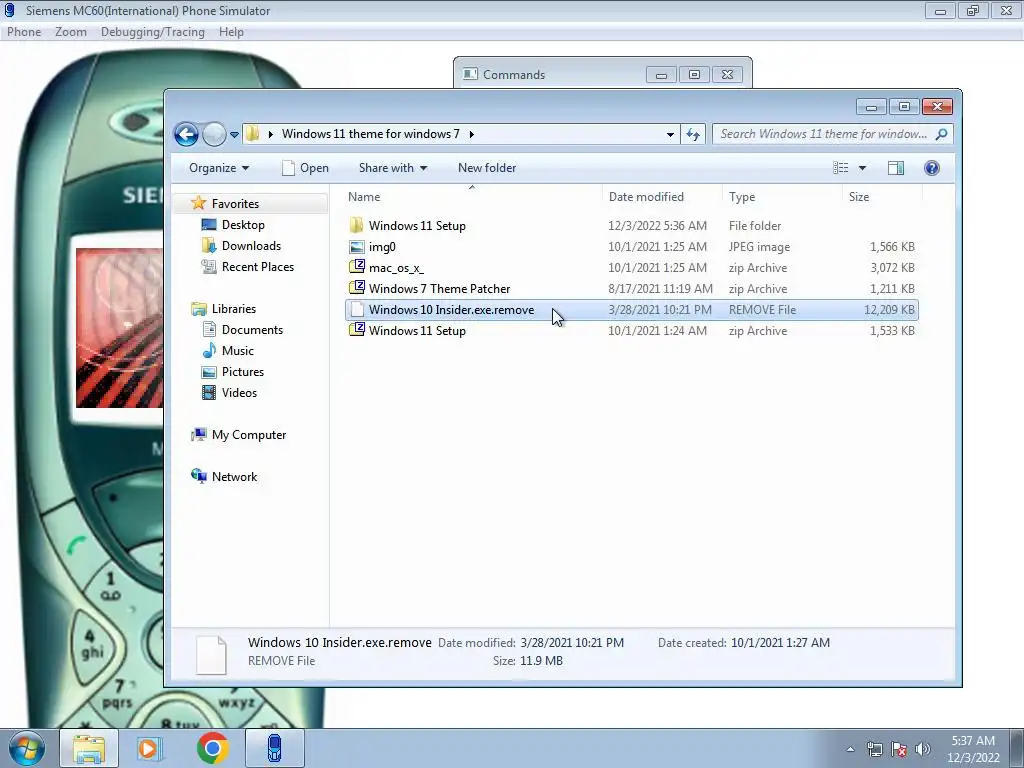Viewport: 1024px width, 768px height.
Task: Click the search magnifier icon
Action: (x=941, y=134)
